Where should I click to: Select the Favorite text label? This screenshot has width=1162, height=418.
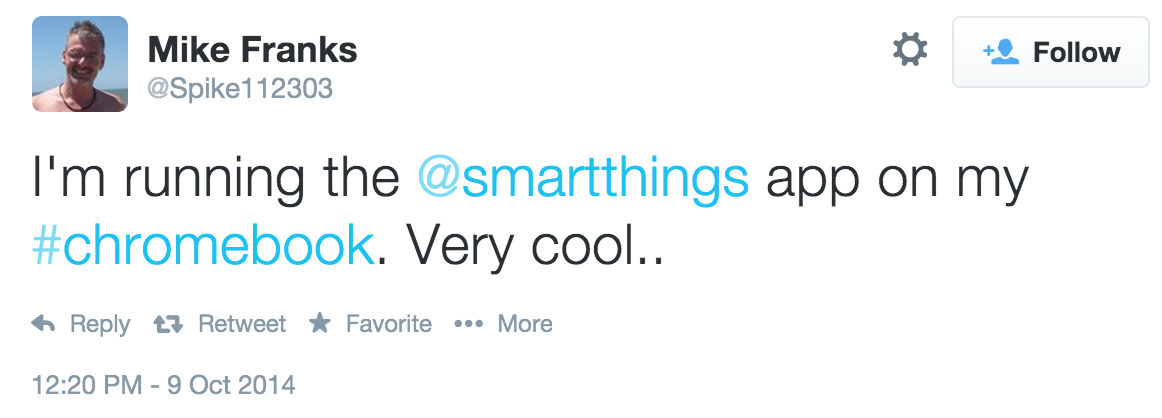coord(389,324)
